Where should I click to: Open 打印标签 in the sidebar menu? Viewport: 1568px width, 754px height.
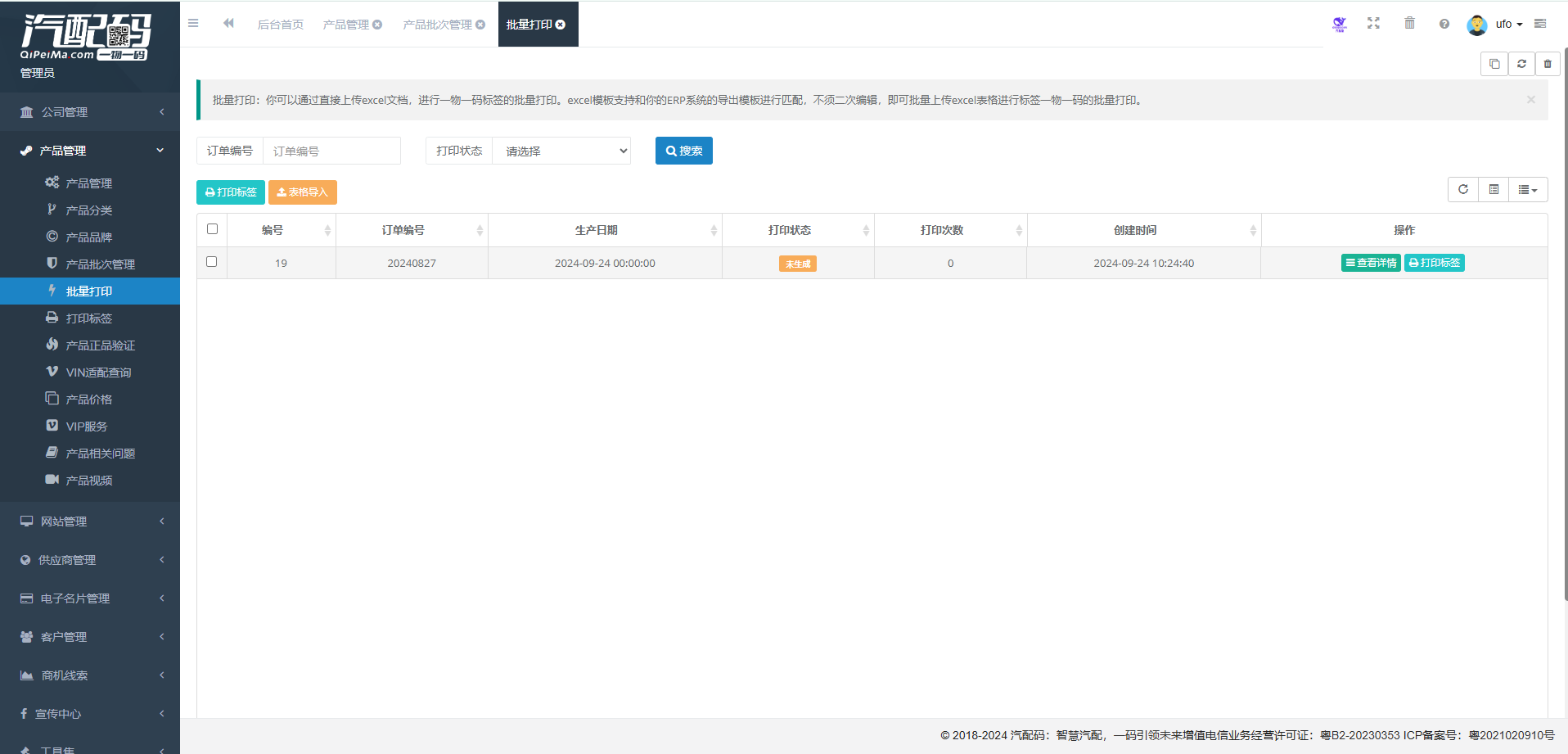89,318
